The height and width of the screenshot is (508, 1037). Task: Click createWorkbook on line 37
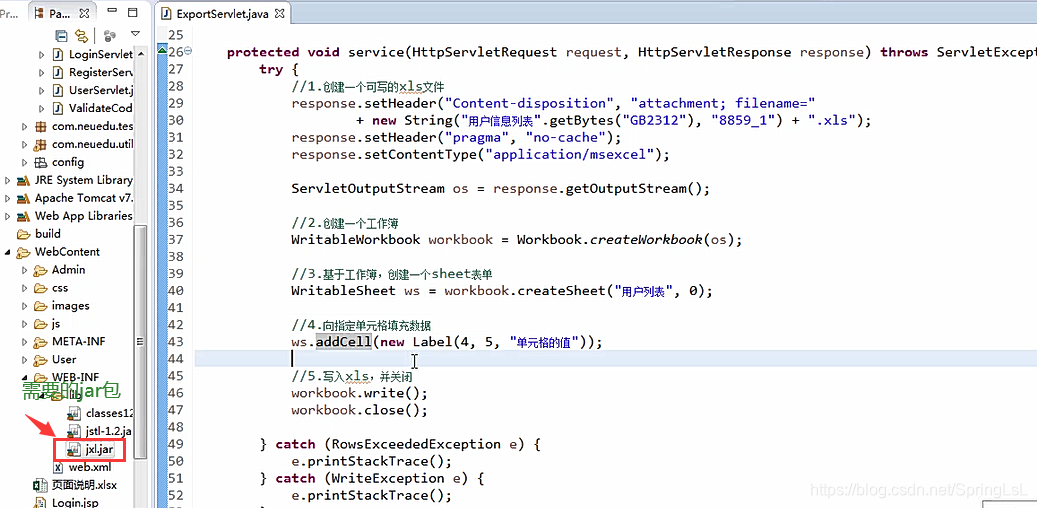[x=645, y=239]
